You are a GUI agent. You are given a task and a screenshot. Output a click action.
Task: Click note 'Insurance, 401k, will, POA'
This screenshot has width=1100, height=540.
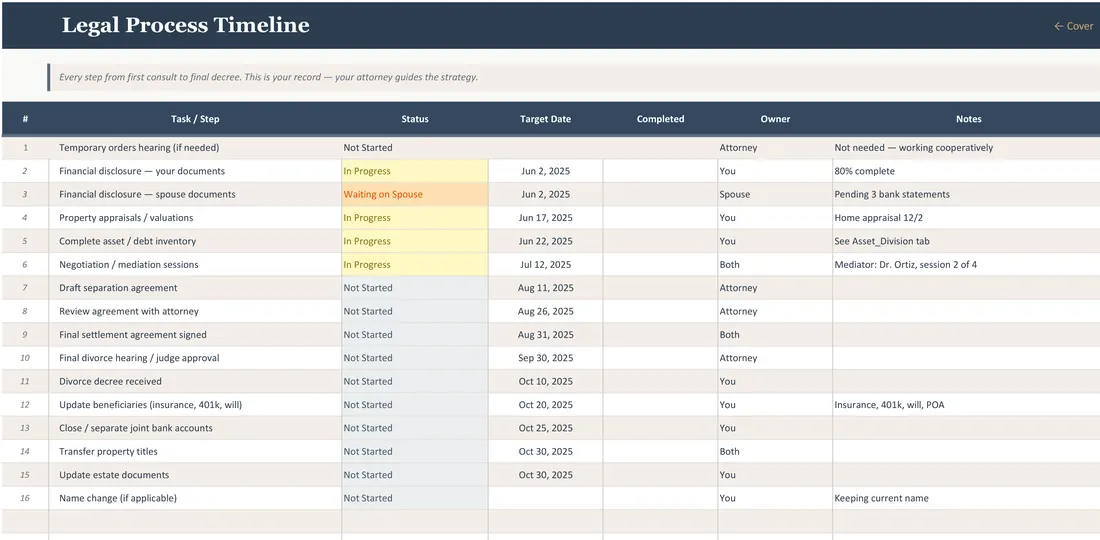890,405
